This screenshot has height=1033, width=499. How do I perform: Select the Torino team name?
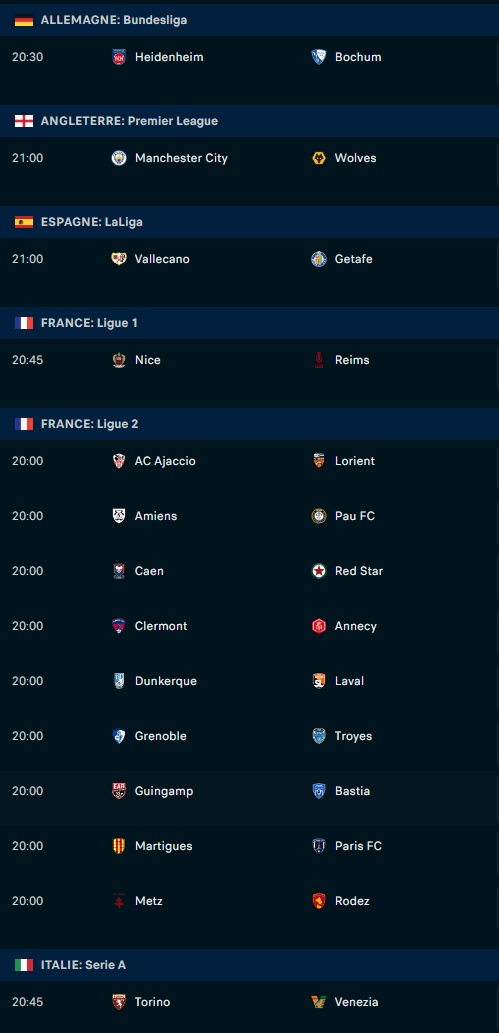coord(152,1002)
